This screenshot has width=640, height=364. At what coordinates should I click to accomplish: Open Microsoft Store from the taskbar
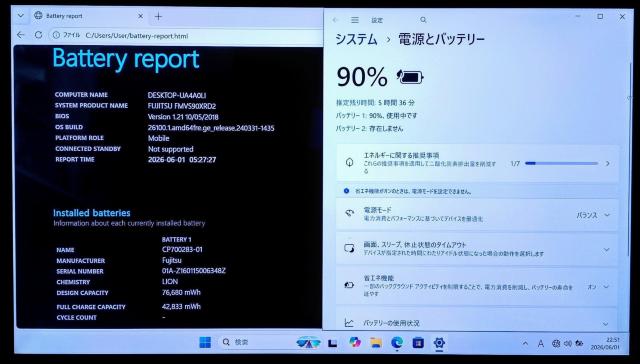pyautogui.click(x=418, y=343)
